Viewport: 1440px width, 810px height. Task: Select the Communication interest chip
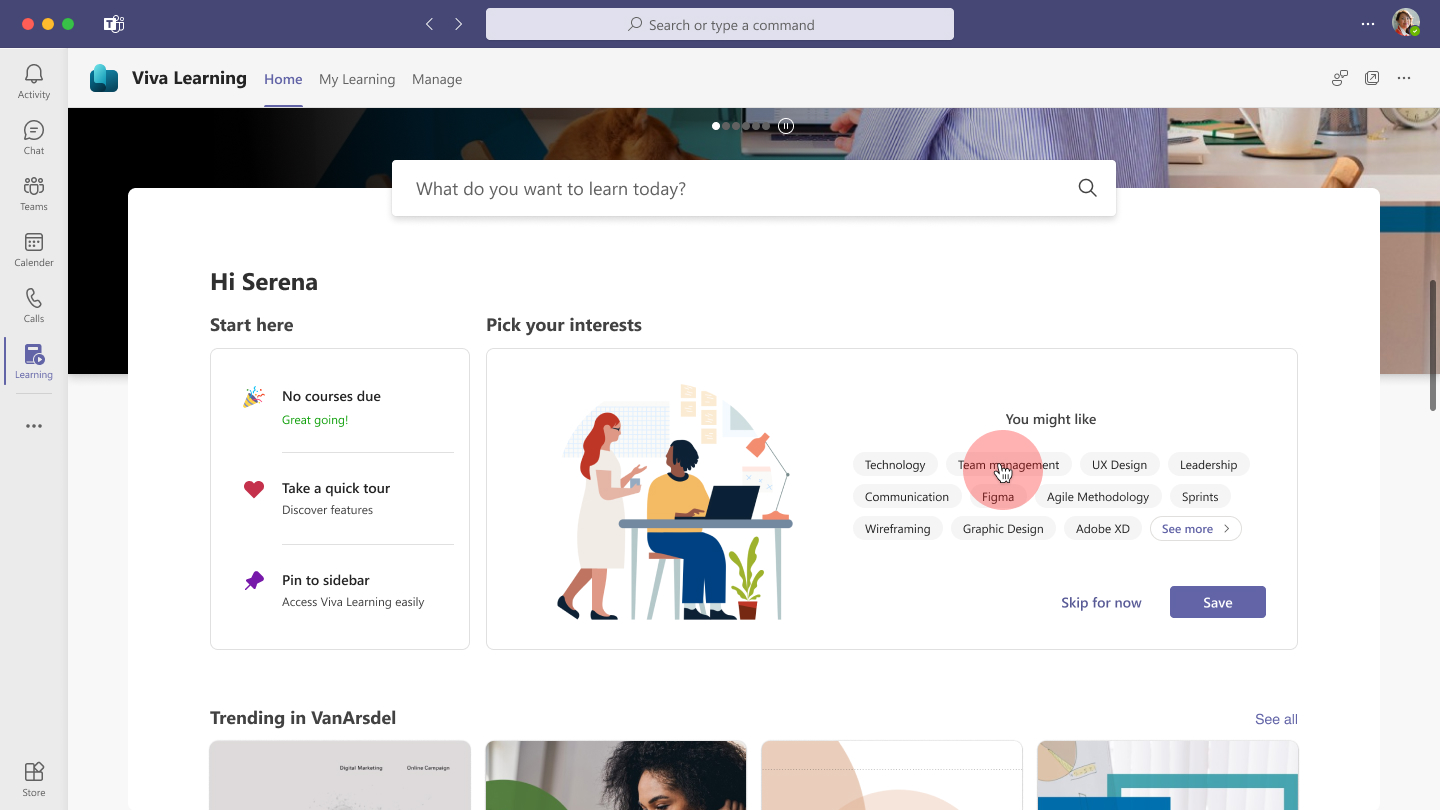coord(907,496)
